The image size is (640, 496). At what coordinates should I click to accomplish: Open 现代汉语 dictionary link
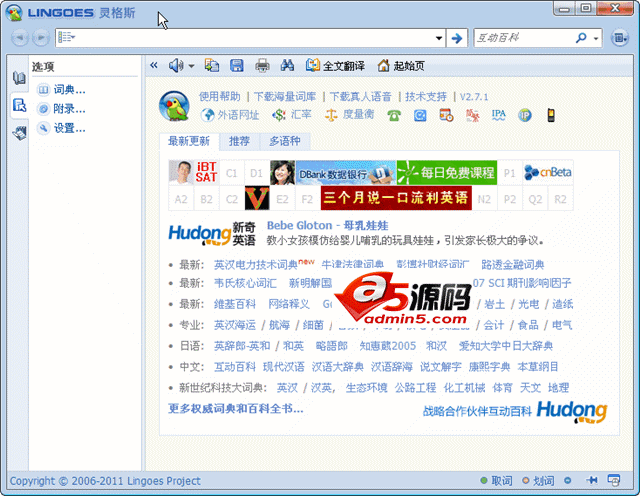click(284, 367)
